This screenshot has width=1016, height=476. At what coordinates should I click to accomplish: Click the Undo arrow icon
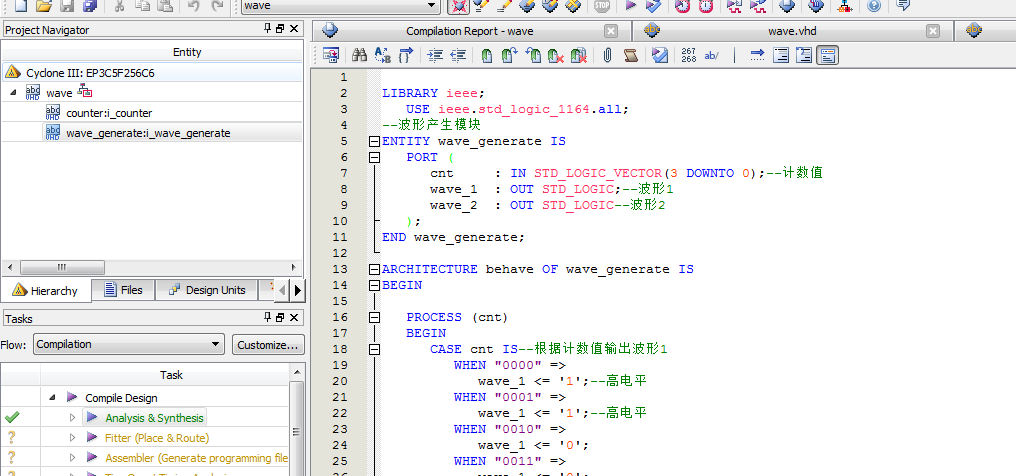point(194,6)
